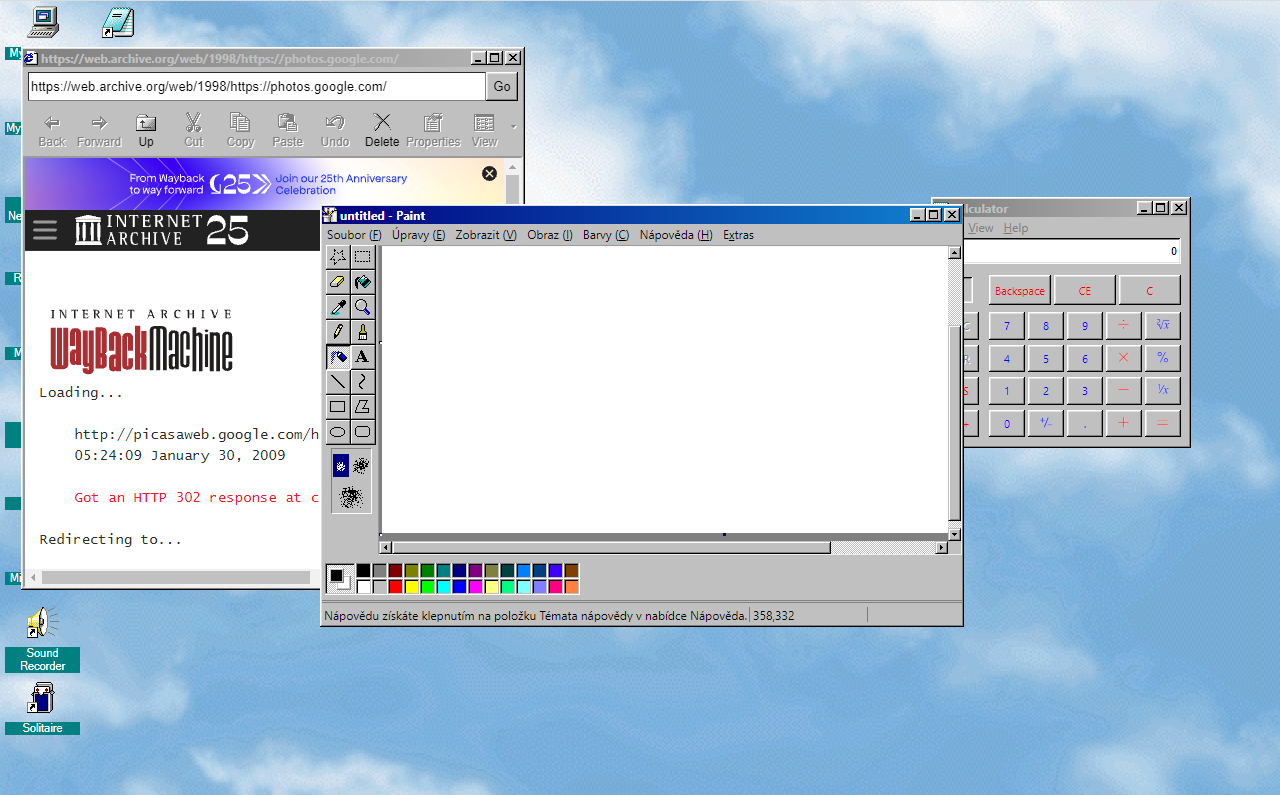Click Paint horizontal scrollbar left arrow

[386, 547]
